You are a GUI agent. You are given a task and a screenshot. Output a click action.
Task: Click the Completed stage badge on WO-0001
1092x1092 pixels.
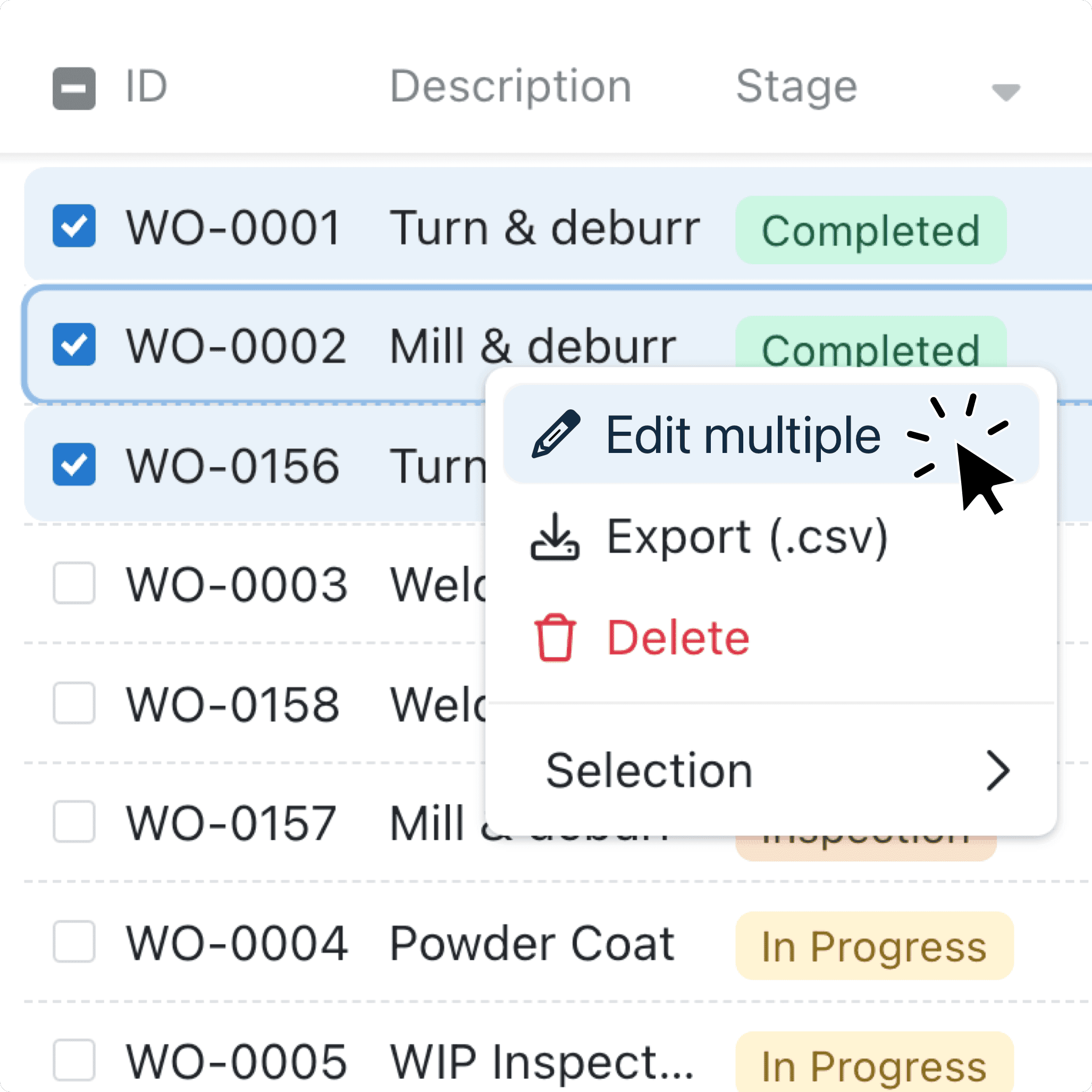click(869, 231)
